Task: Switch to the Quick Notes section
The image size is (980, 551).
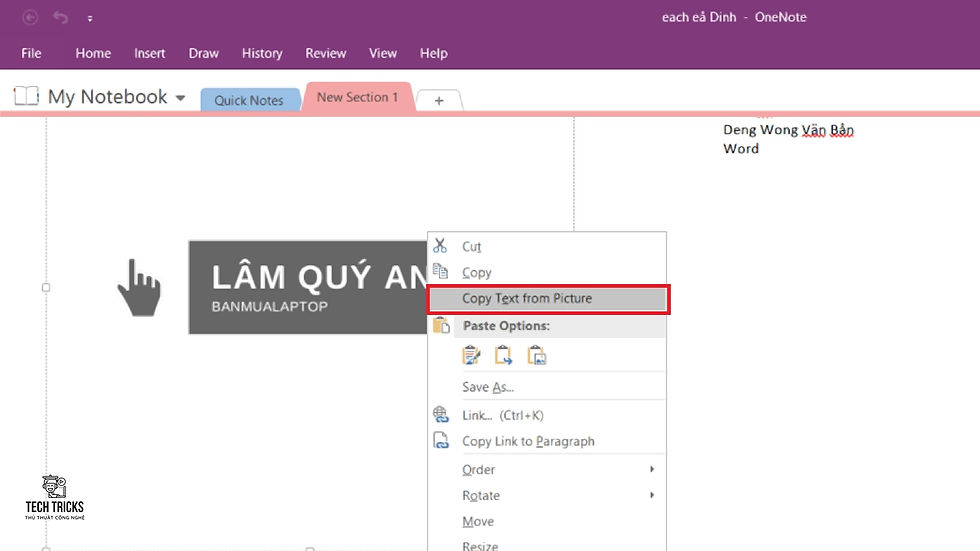Action: tap(249, 100)
